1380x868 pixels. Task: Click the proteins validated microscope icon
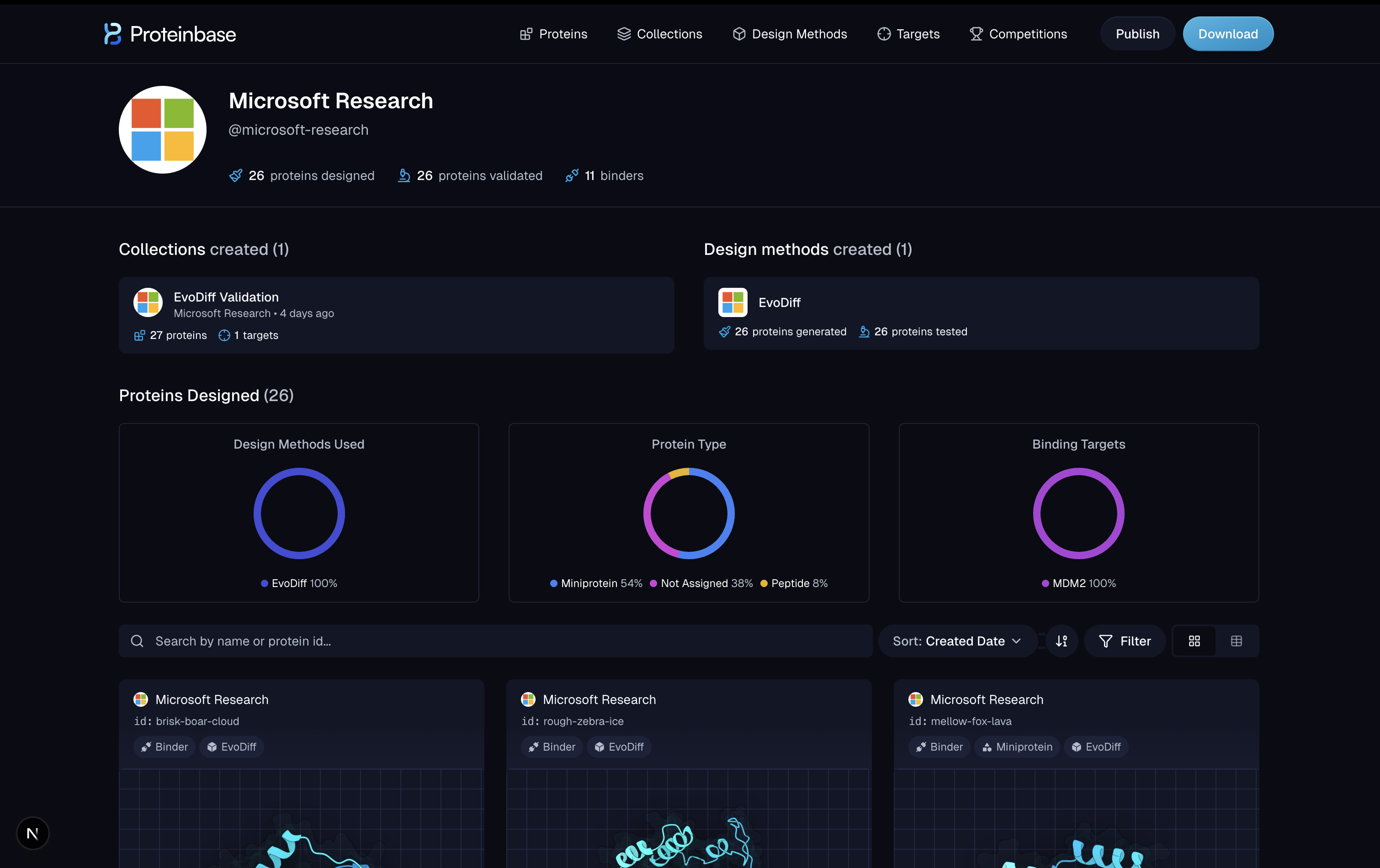pos(404,175)
